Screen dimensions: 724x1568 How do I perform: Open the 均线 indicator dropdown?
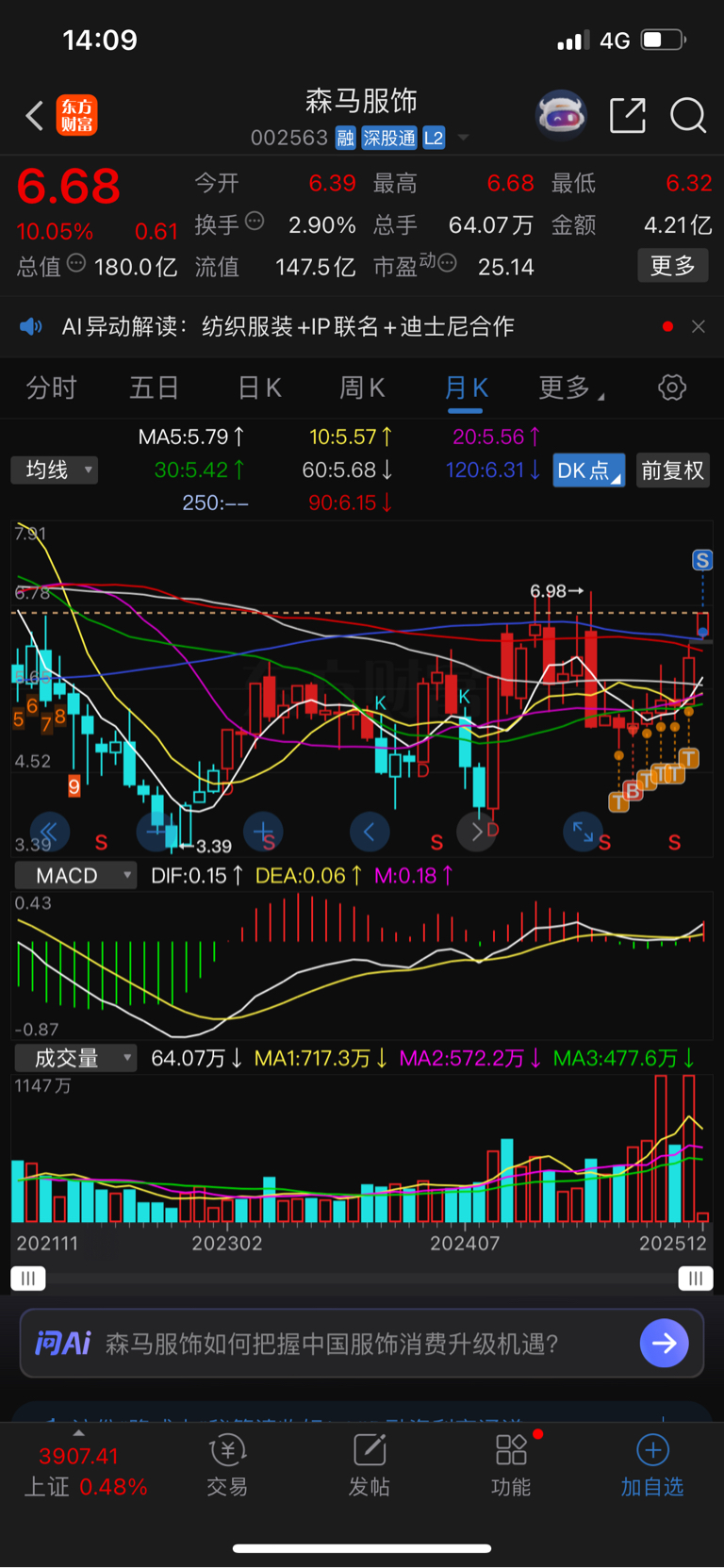pyautogui.click(x=55, y=470)
